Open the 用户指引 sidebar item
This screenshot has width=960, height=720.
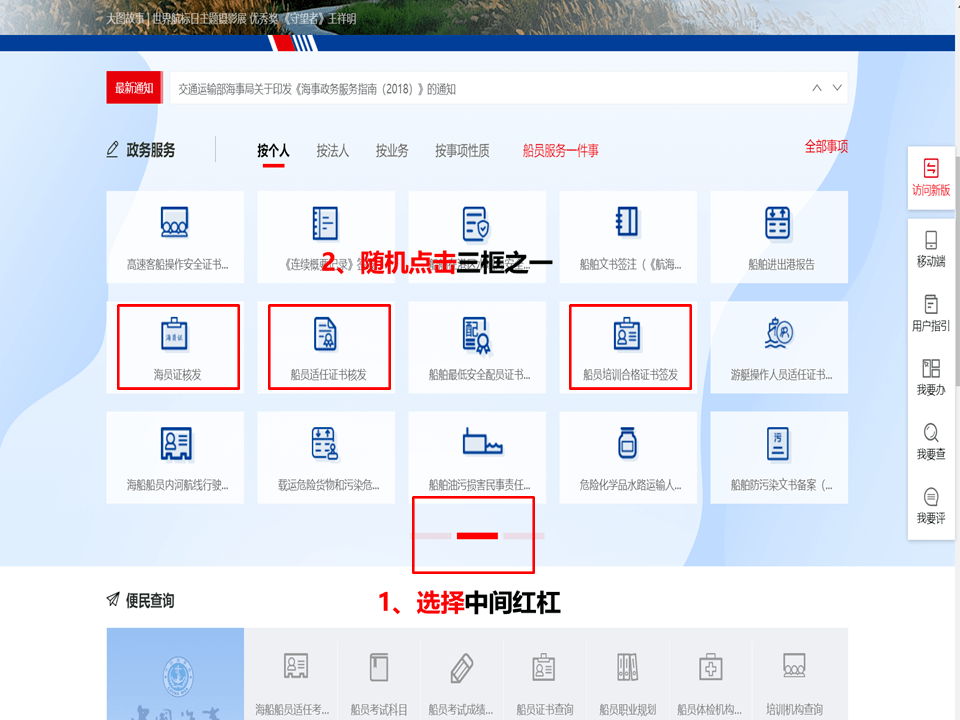pos(930,312)
